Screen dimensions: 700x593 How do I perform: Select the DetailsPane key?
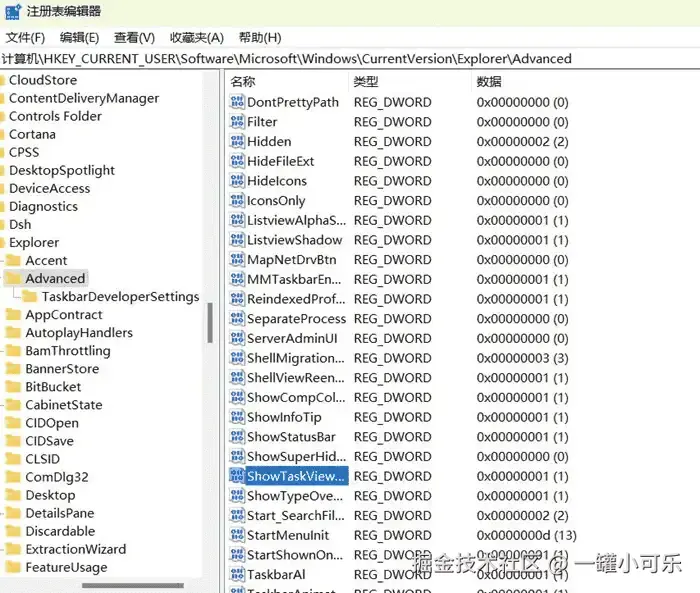pyautogui.click(x=60, y=513)
